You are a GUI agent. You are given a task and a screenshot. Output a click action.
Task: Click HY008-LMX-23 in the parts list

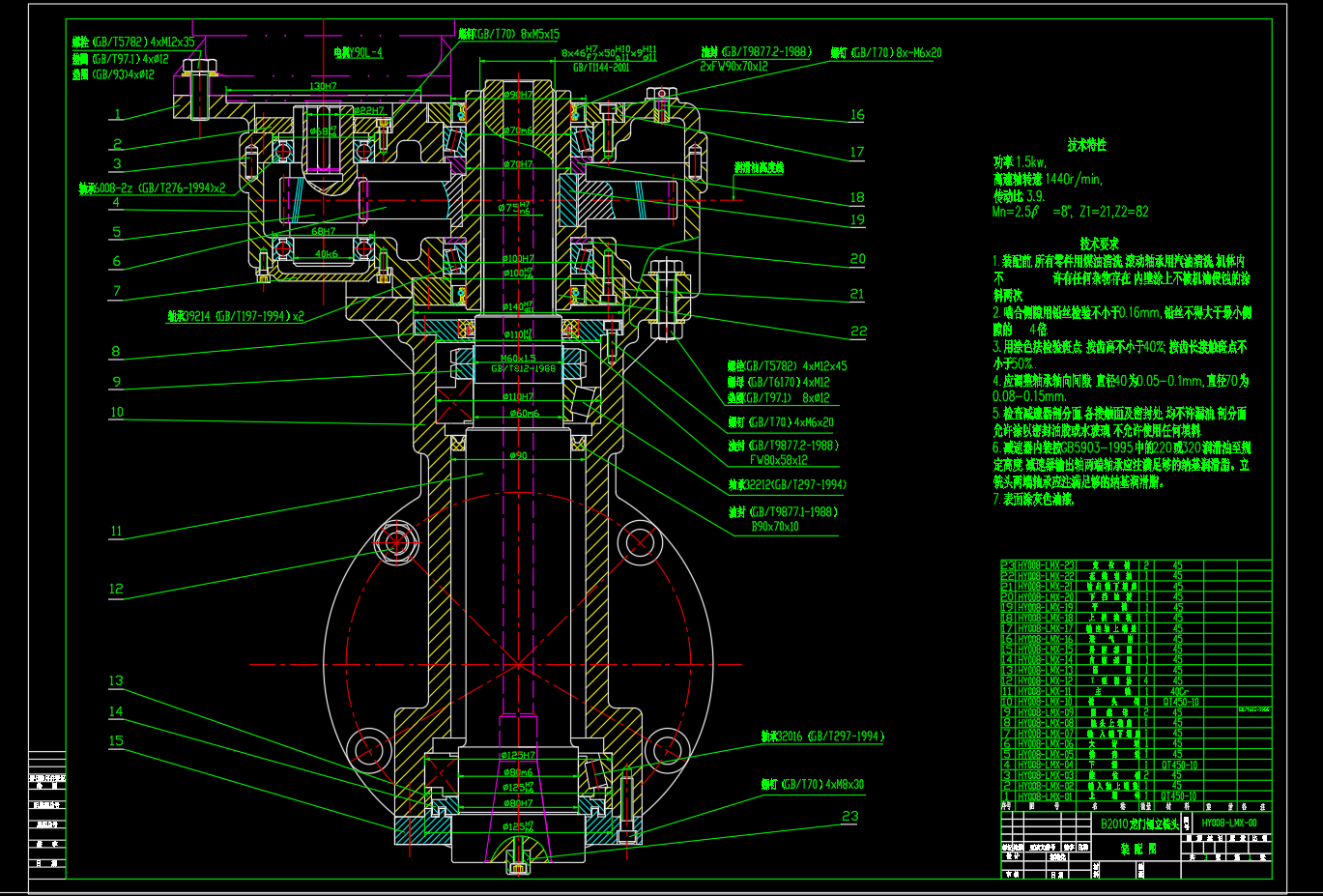point(1046,564)
